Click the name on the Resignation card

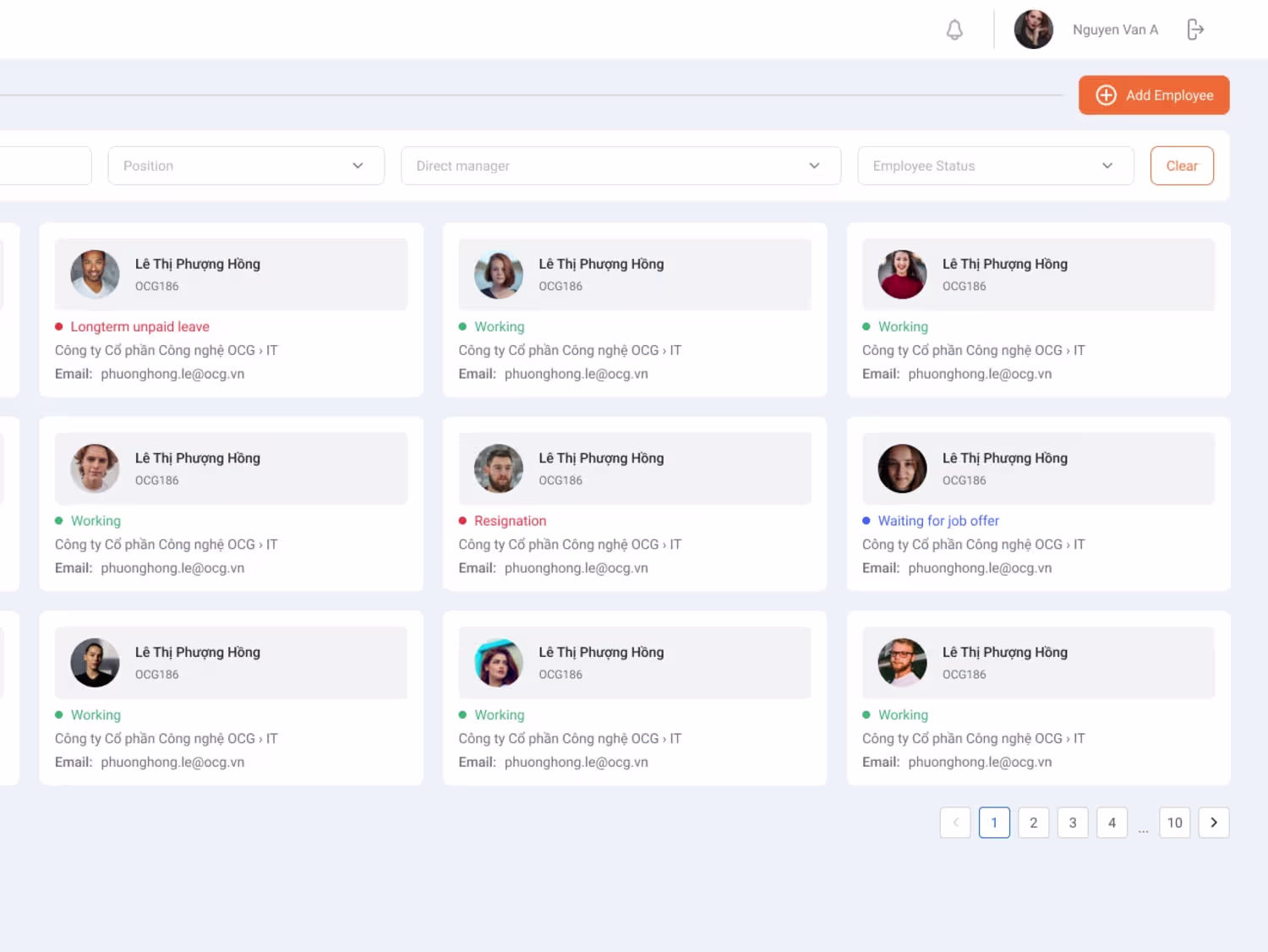point(601,458)
